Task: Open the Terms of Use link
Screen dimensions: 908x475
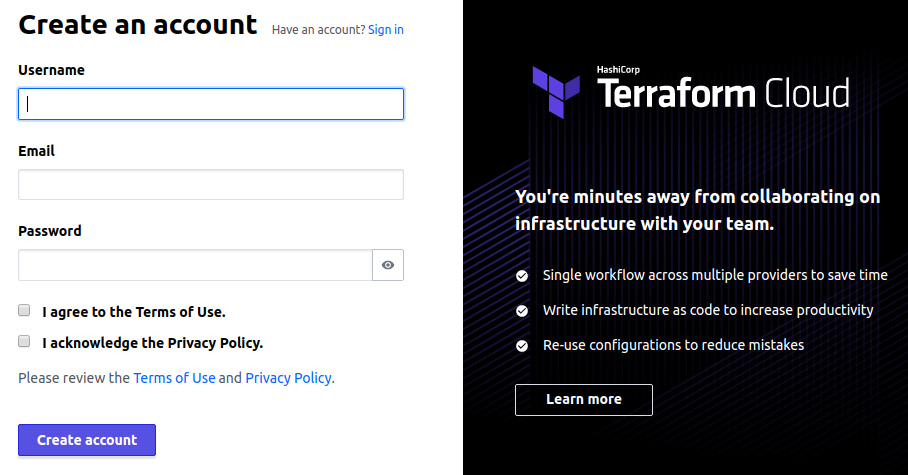Action: (174, 378)
